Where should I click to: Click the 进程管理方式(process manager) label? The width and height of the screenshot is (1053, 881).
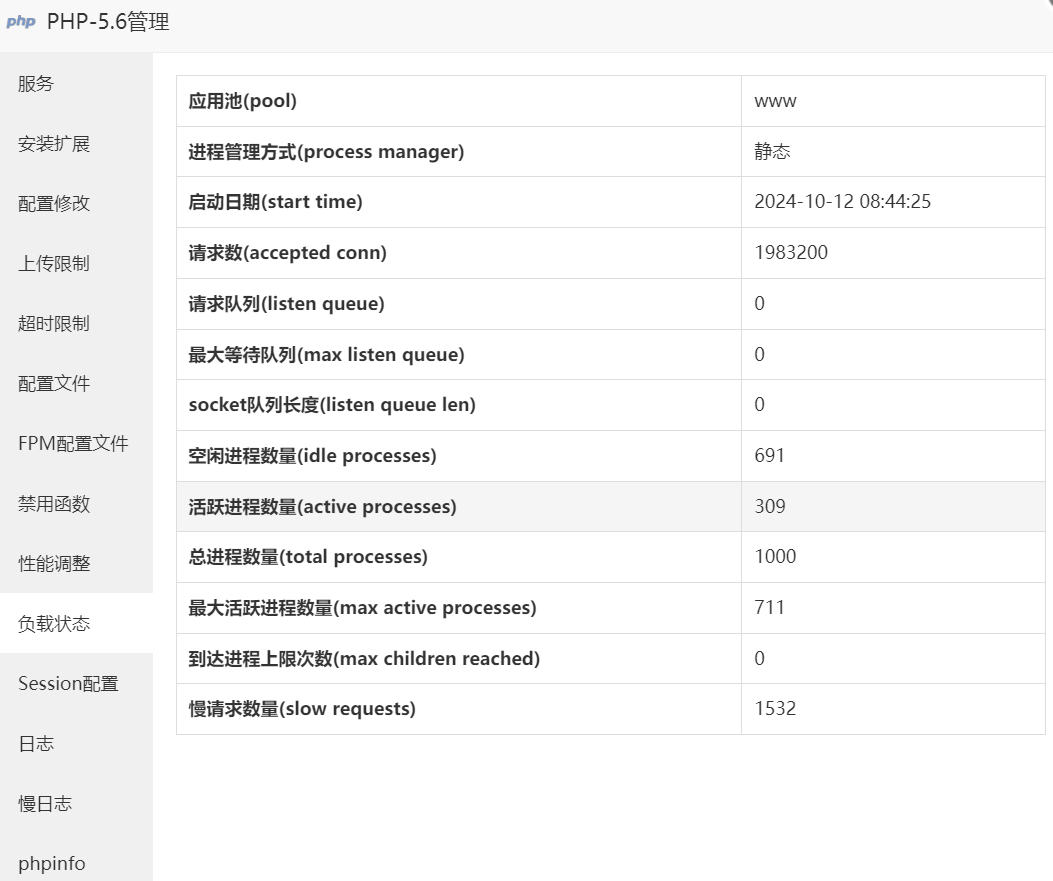click(326, 152)
